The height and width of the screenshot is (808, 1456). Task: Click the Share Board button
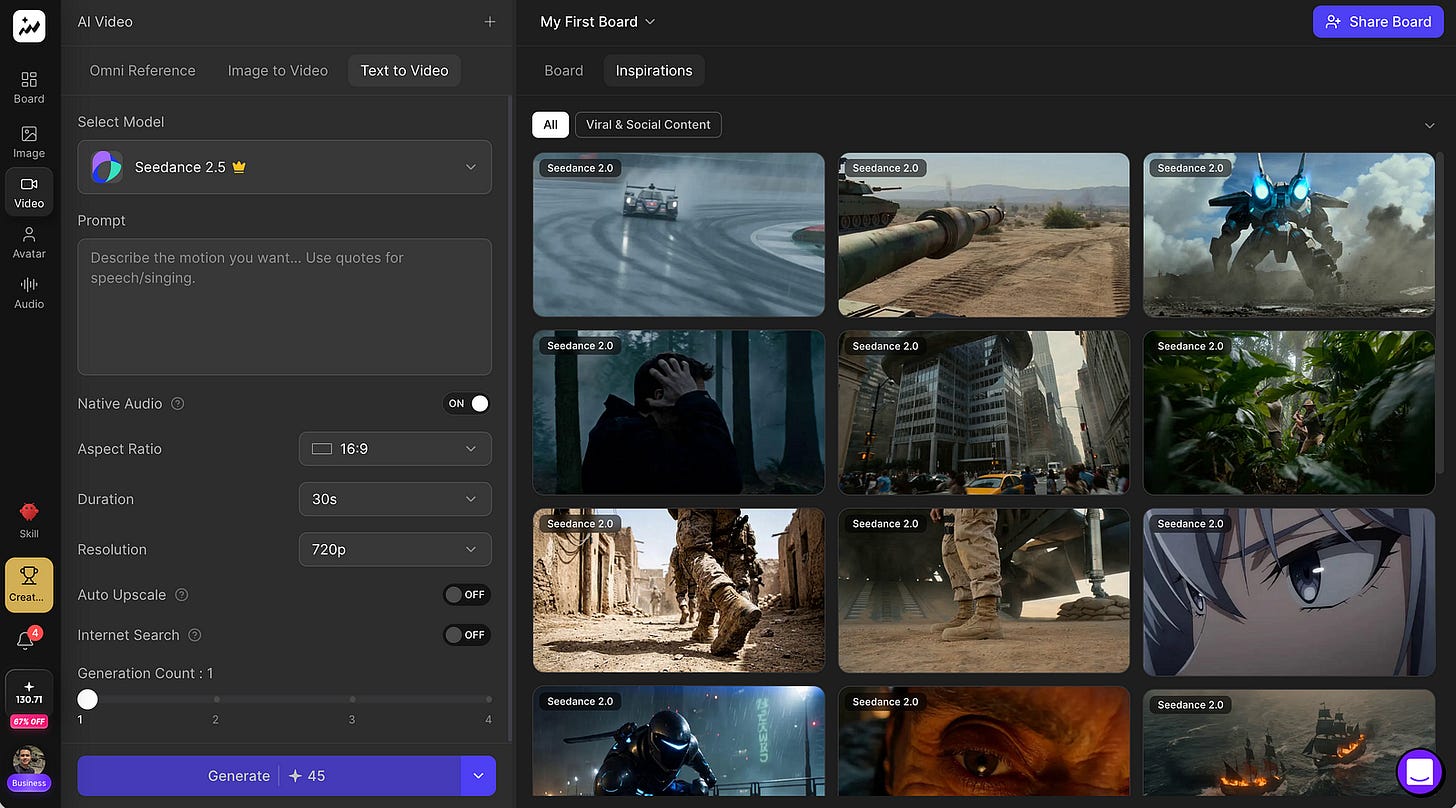point(1379,21)
